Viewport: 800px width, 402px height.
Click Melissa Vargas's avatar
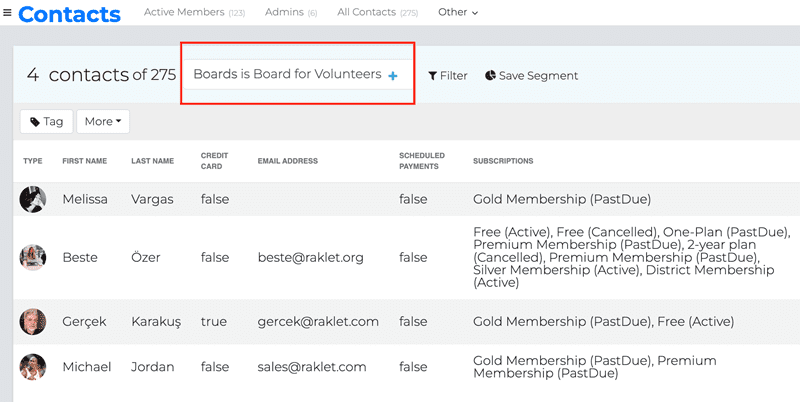[x=33, y=199]
